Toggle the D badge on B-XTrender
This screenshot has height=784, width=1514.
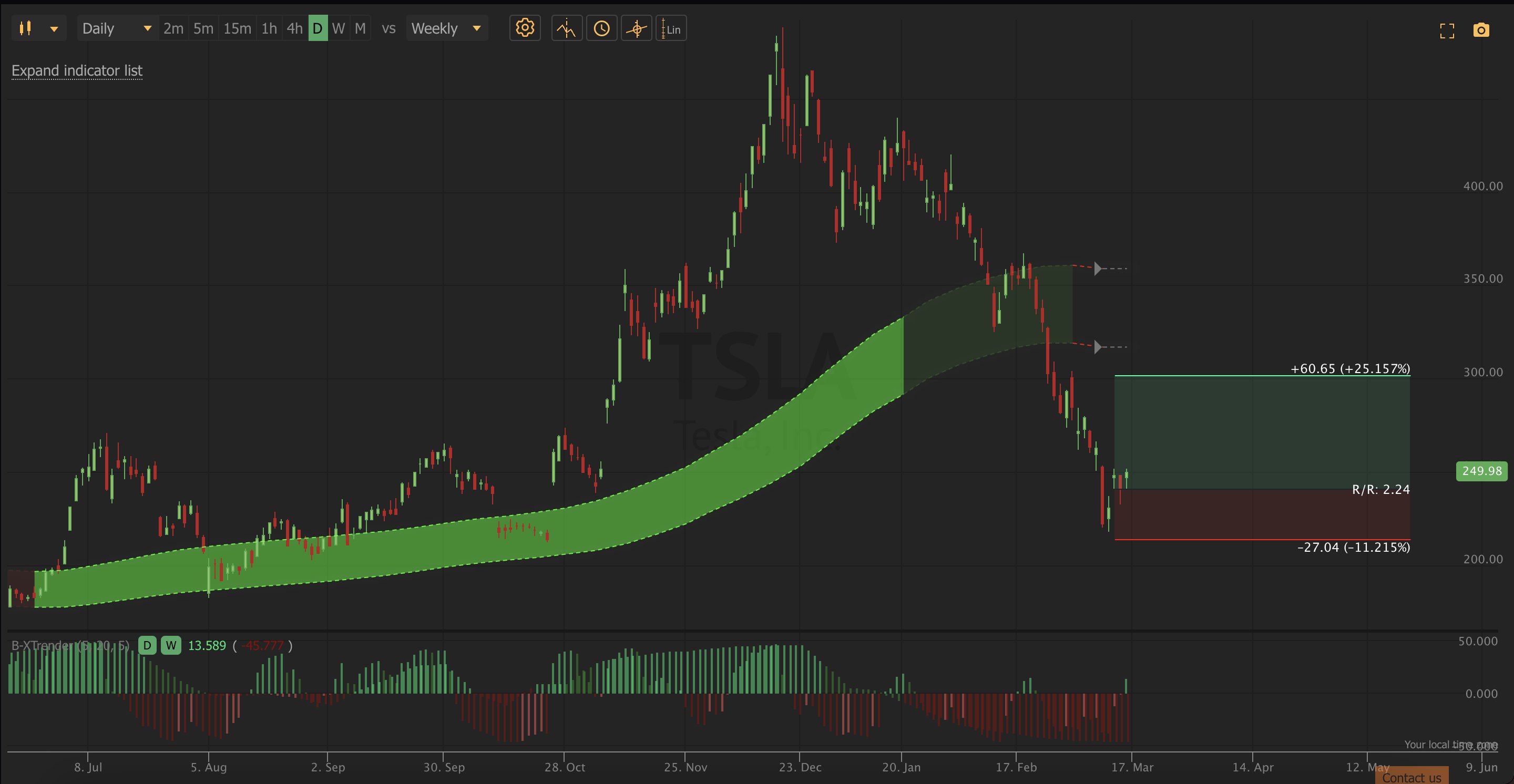coord(147,645)
